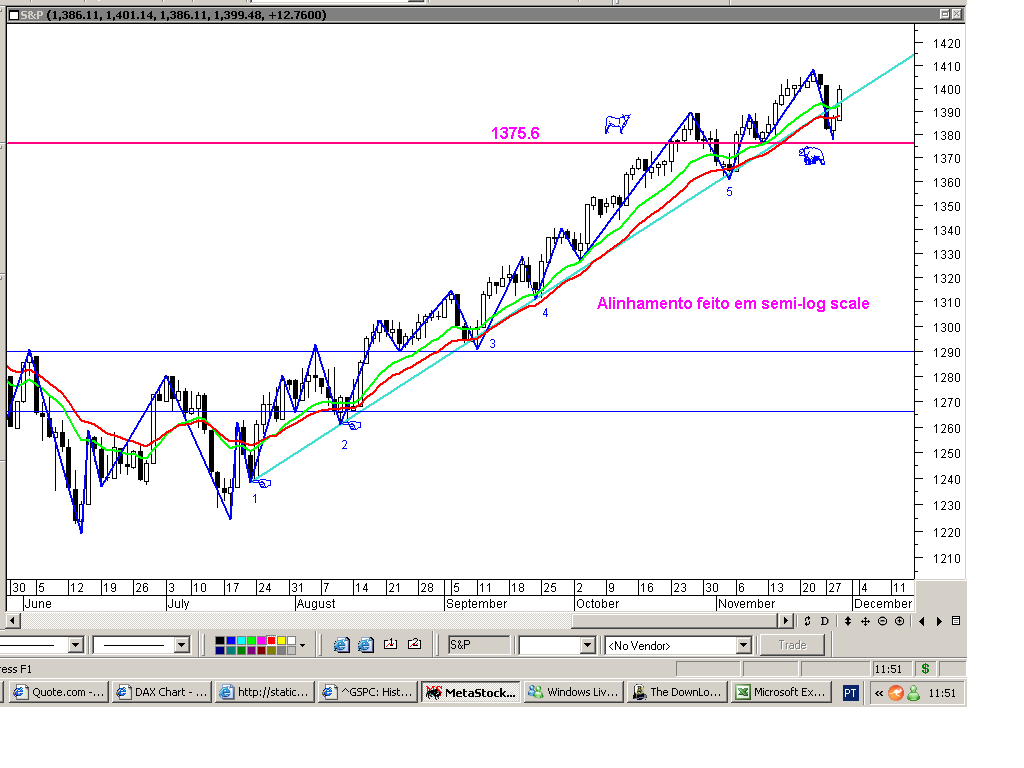Pick the red color swatch
This screenshot has width=1024, height=768.
click(x=271, y=641)
